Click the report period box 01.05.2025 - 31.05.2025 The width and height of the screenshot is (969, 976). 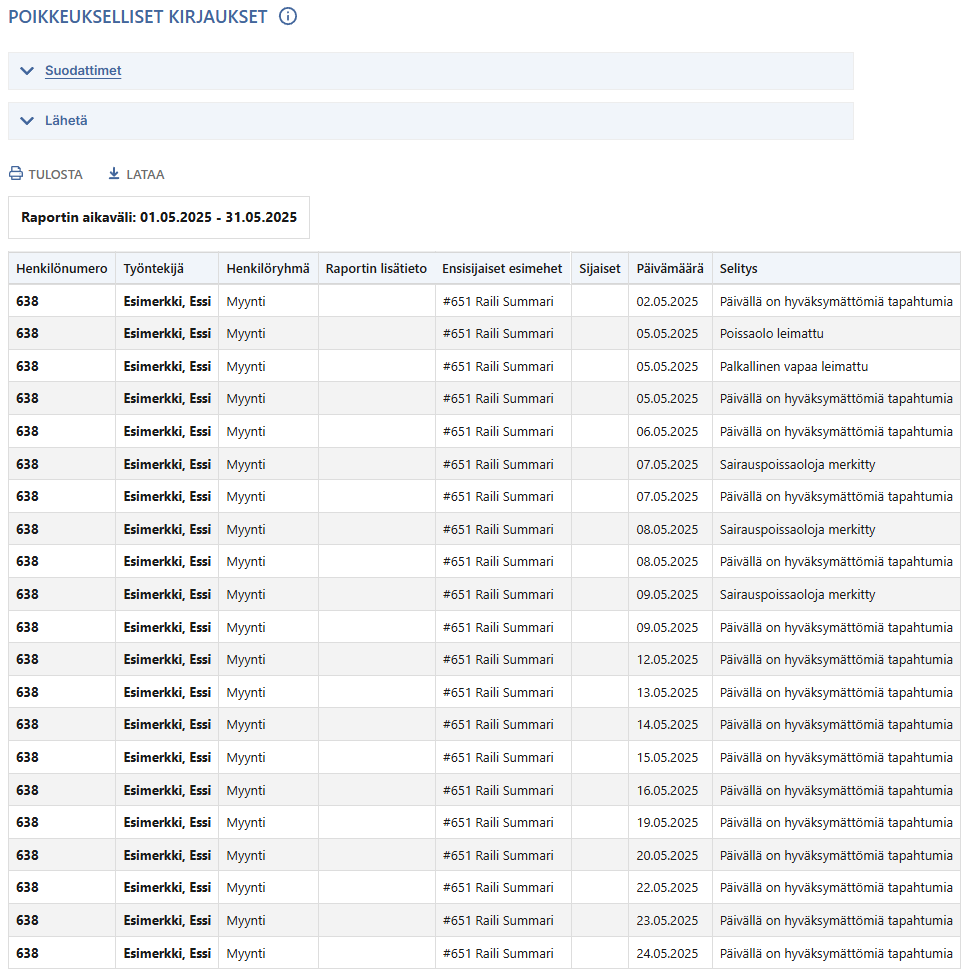coord(159,217)
